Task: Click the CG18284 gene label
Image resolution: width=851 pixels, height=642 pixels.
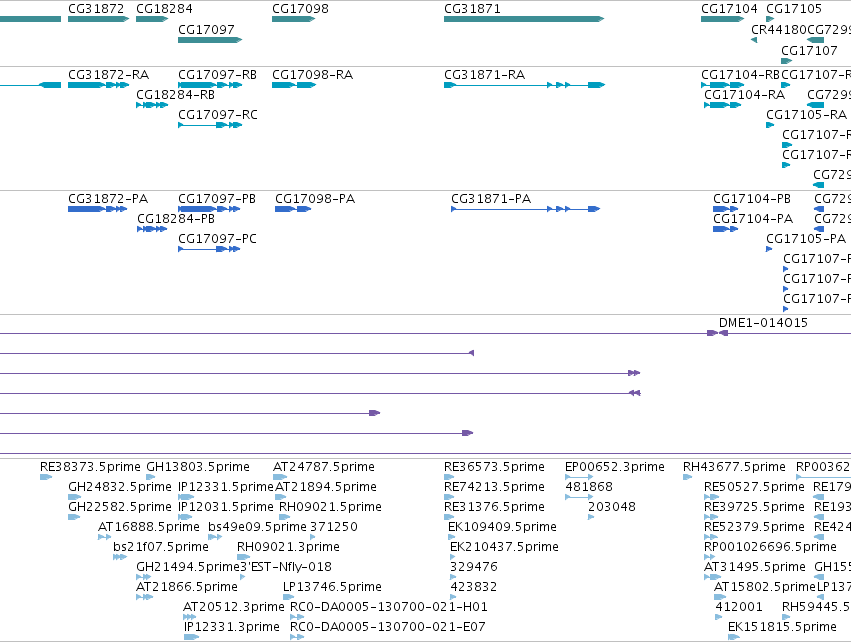Action: click(x=164, y=9)
